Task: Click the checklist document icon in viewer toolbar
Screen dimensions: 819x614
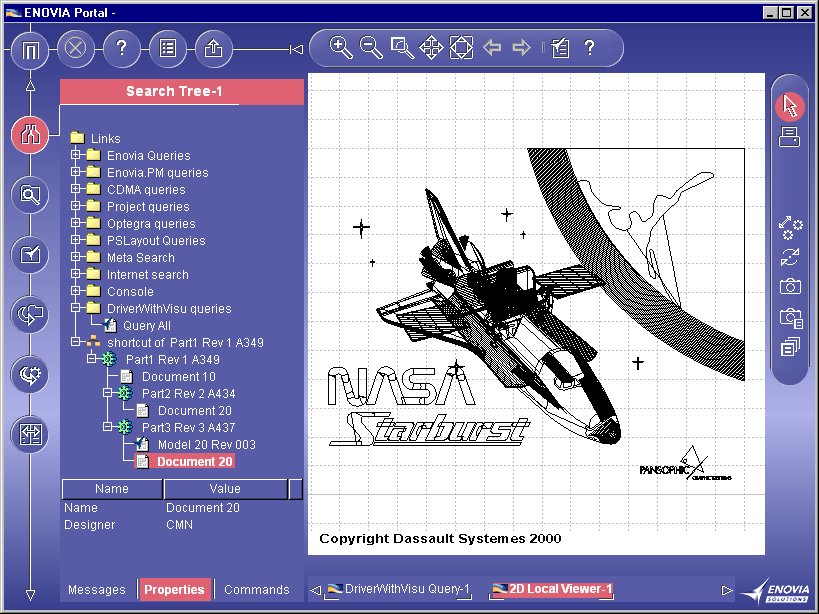Action: click(x=560, y=48)
